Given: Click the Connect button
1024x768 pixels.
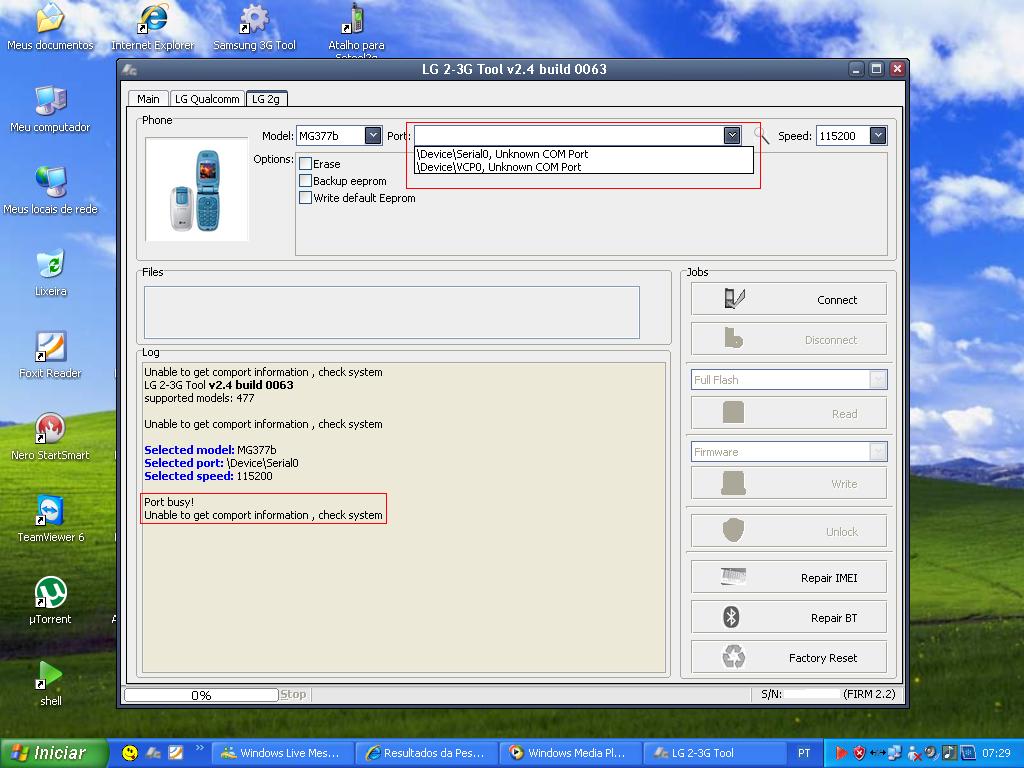Looking at the screenshot, I should coord(789,300).
